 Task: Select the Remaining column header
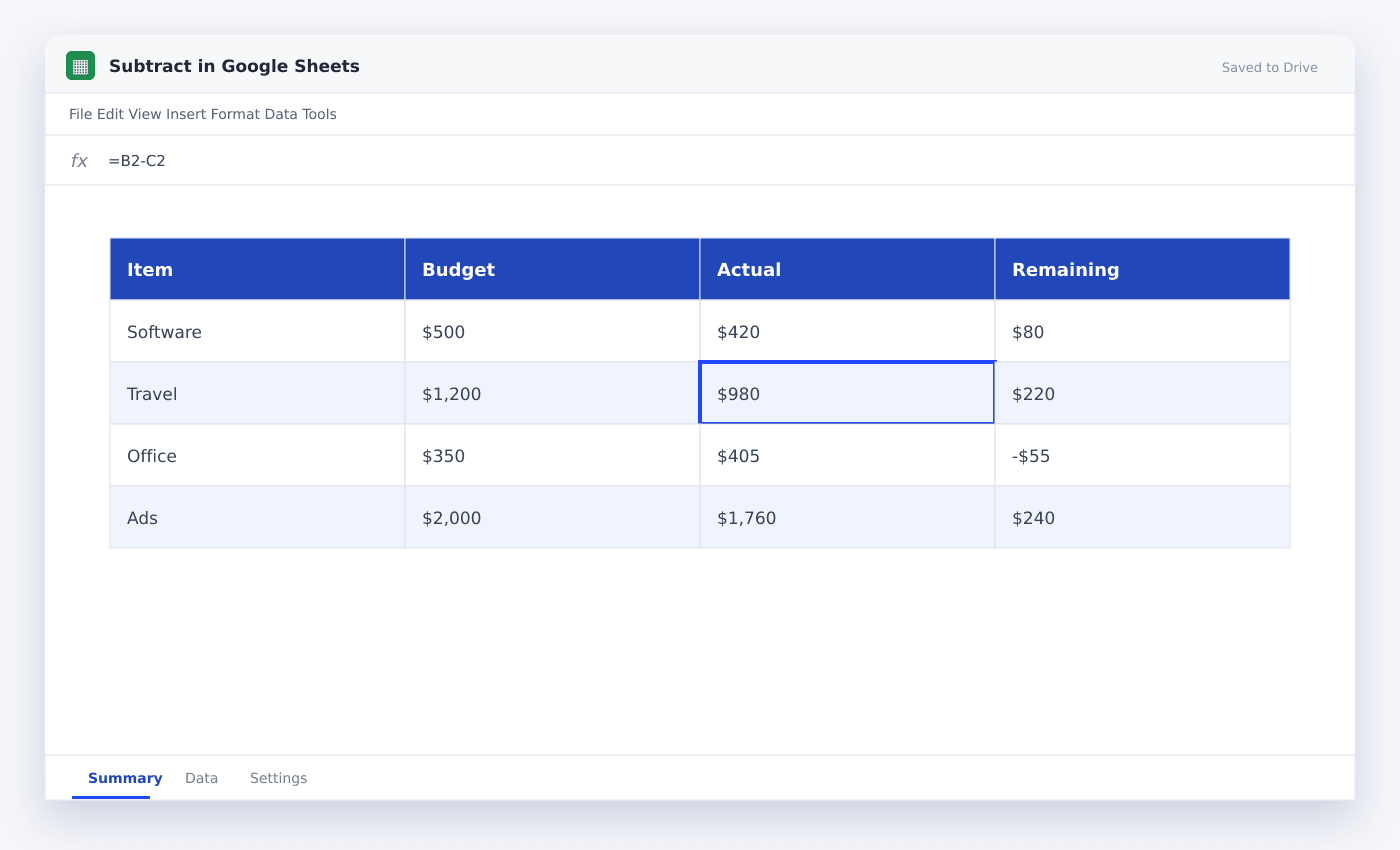tap(1142, 269)
